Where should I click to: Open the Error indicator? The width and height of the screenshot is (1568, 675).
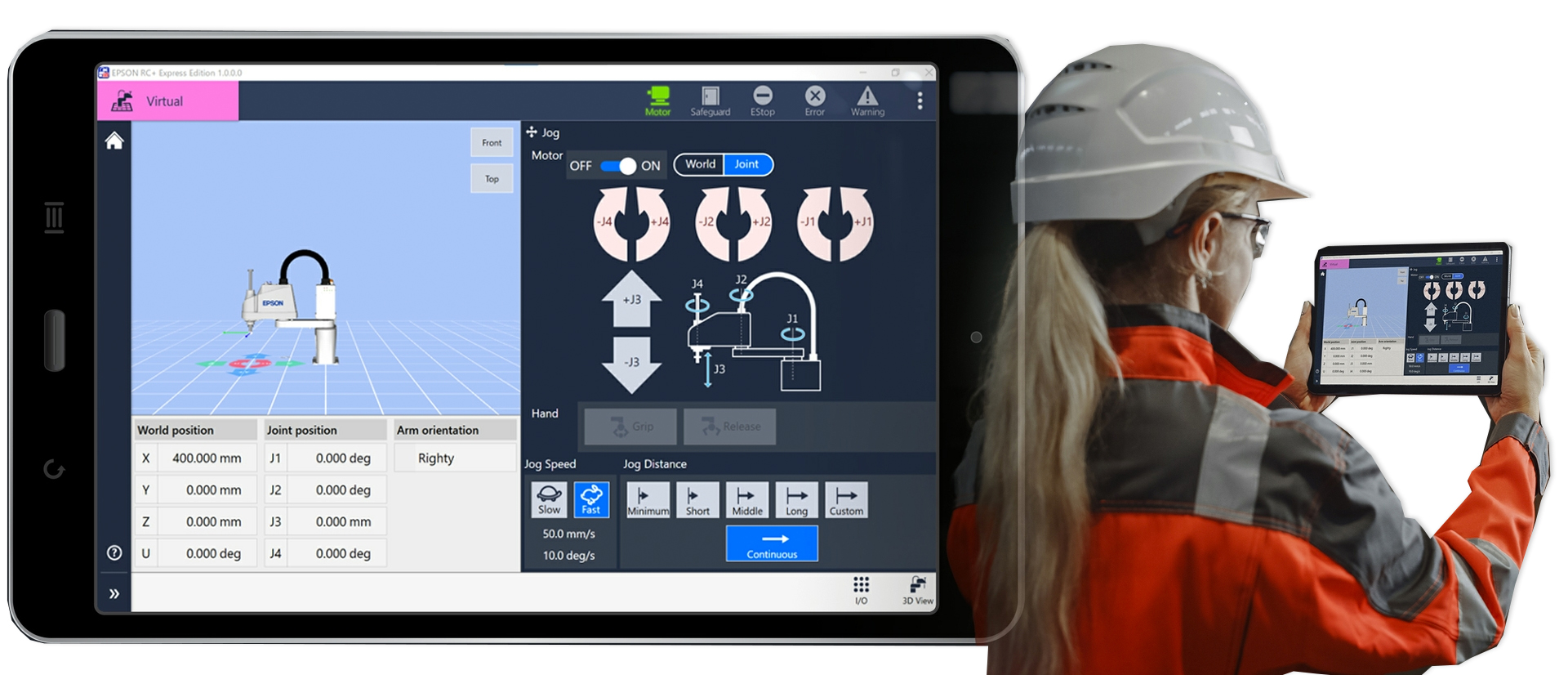click(x=814, y=101)
